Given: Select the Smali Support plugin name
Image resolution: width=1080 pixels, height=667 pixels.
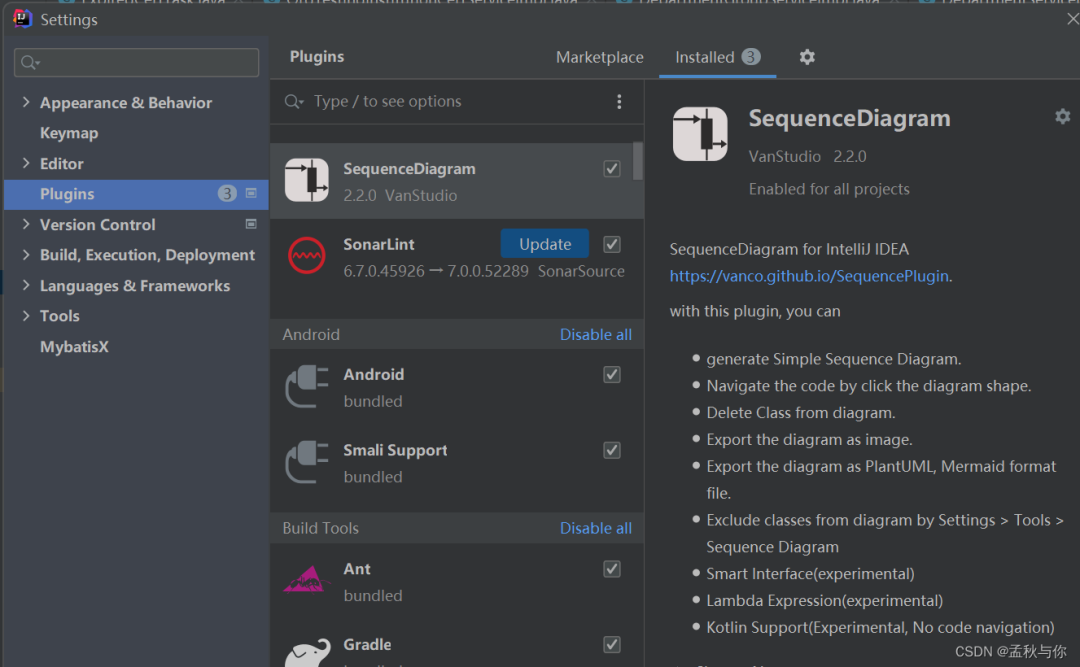Looking at the screenshot, I should 395,451.
